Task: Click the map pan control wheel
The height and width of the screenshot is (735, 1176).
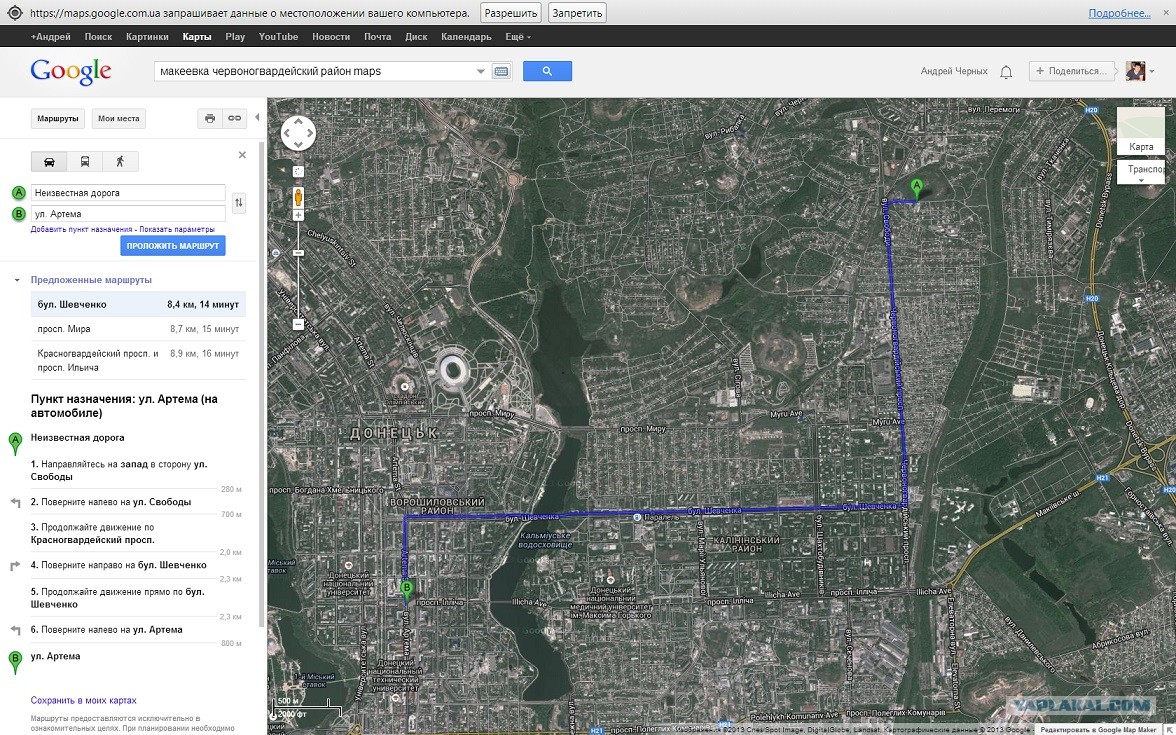Action: [298, 134]
